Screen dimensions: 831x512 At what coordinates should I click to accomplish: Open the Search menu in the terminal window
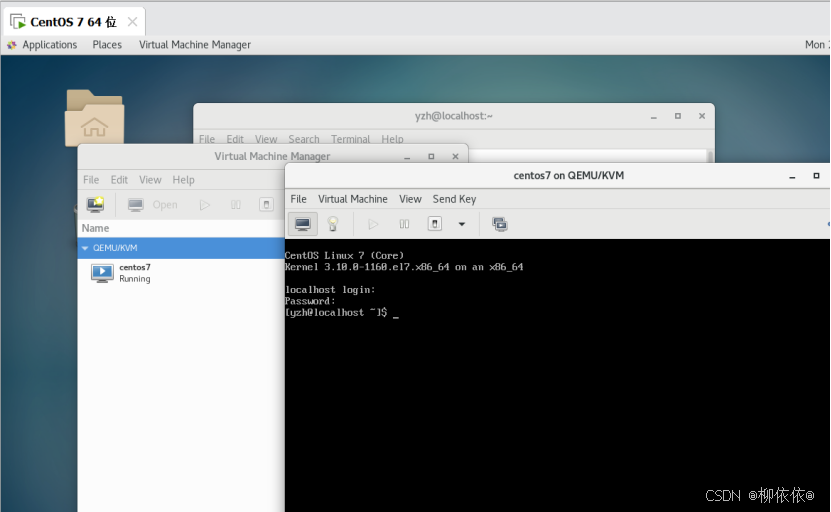point(304,139)
